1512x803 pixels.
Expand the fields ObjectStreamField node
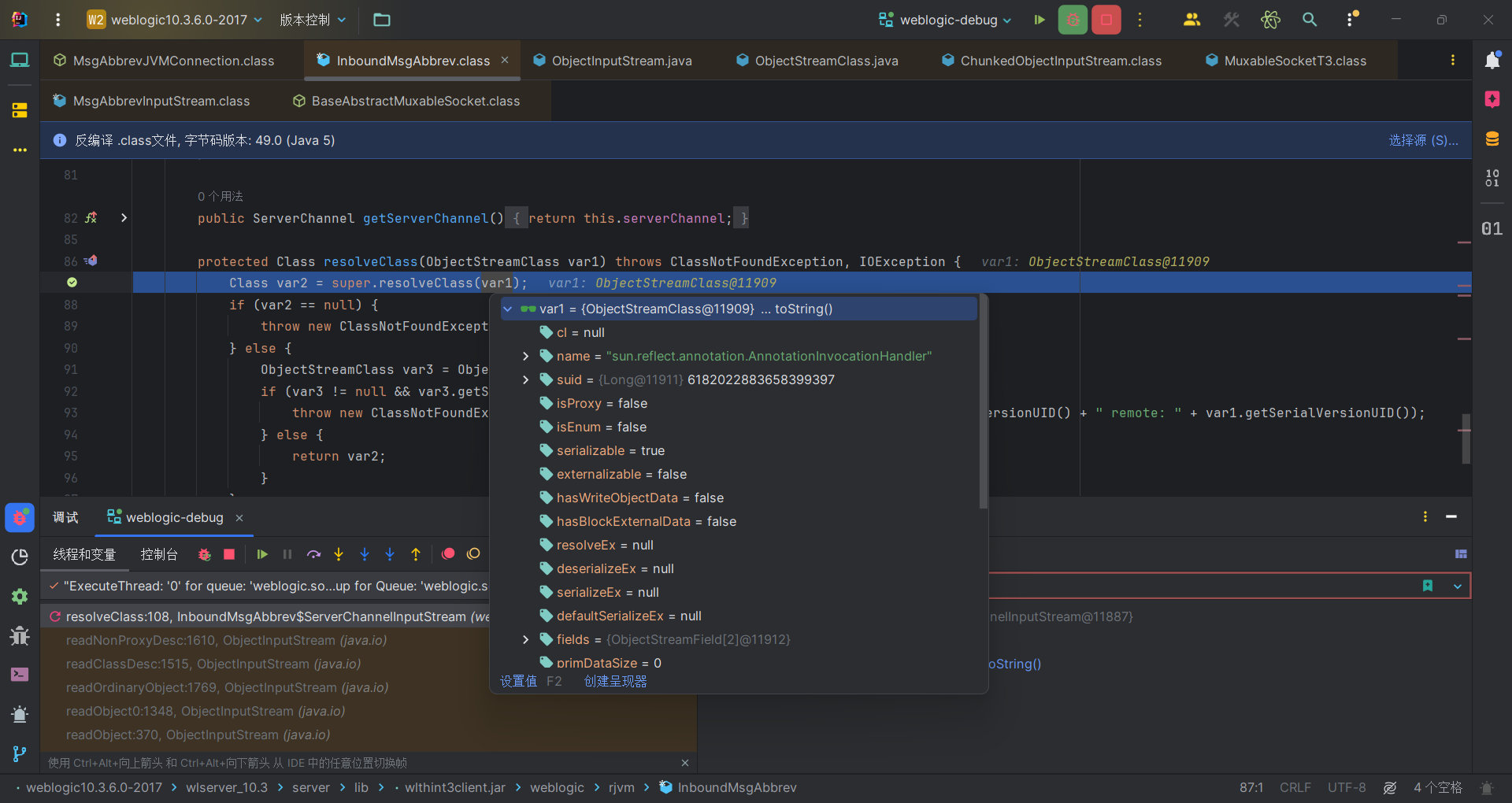pos(526,639)
